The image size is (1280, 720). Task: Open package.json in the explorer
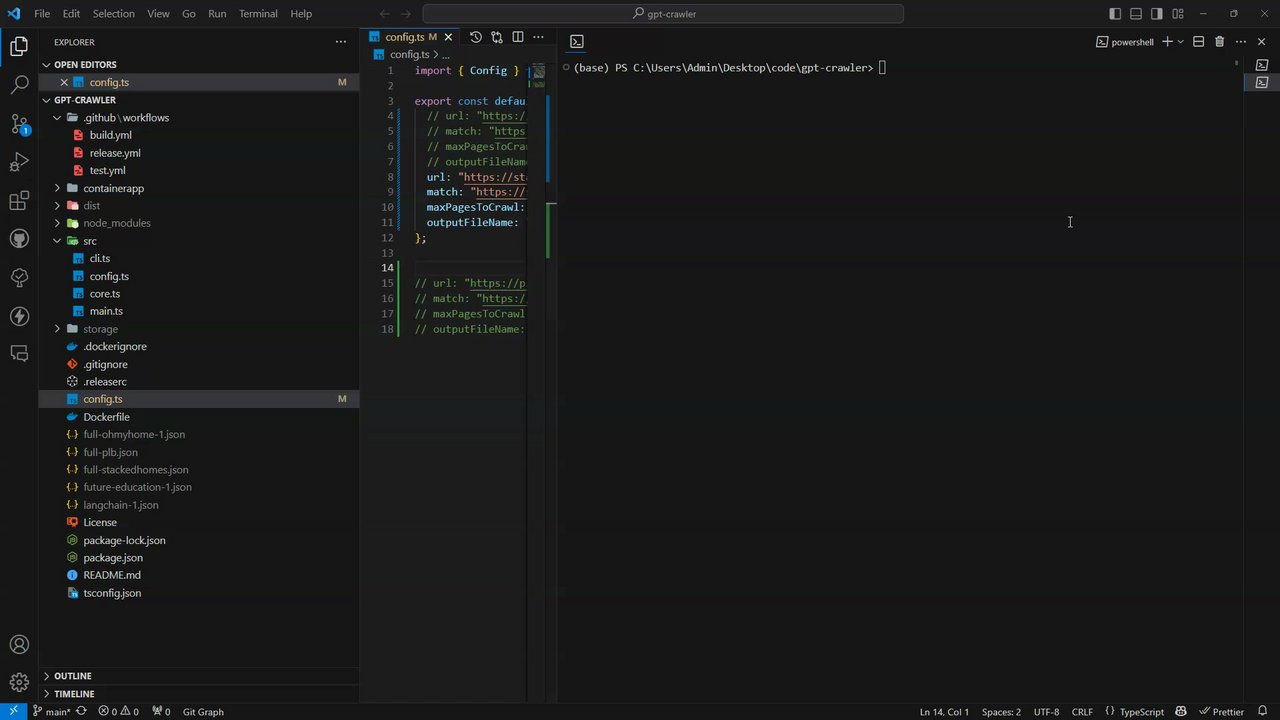click(112, 558)
